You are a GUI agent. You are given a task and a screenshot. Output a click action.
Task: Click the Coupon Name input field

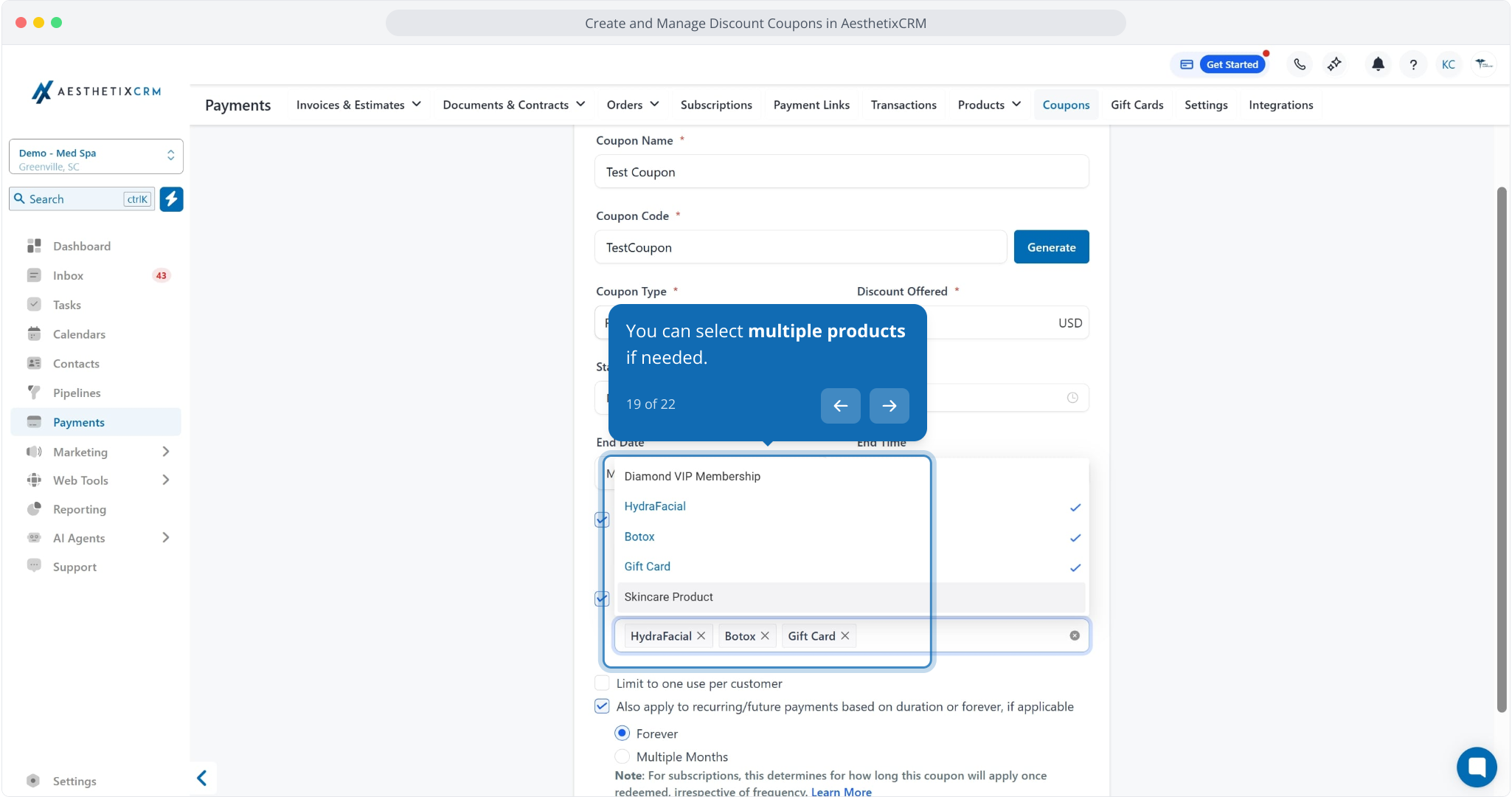[841, 172]
